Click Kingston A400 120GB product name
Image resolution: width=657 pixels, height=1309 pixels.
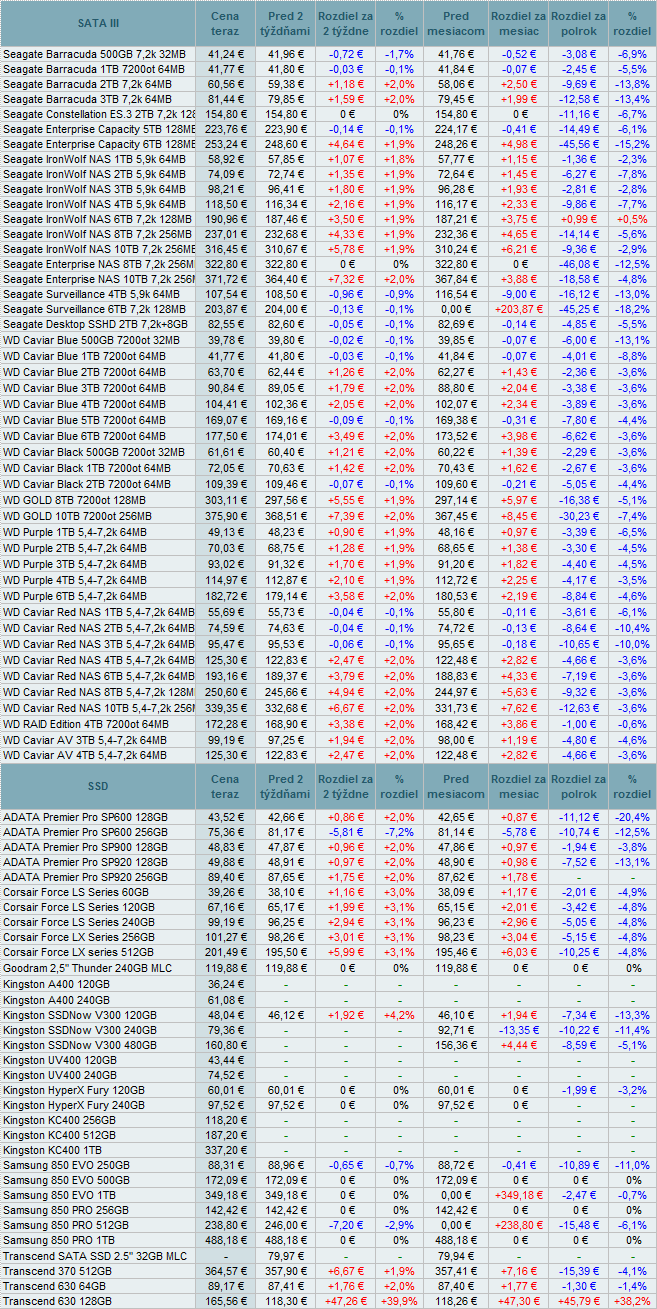57,984
